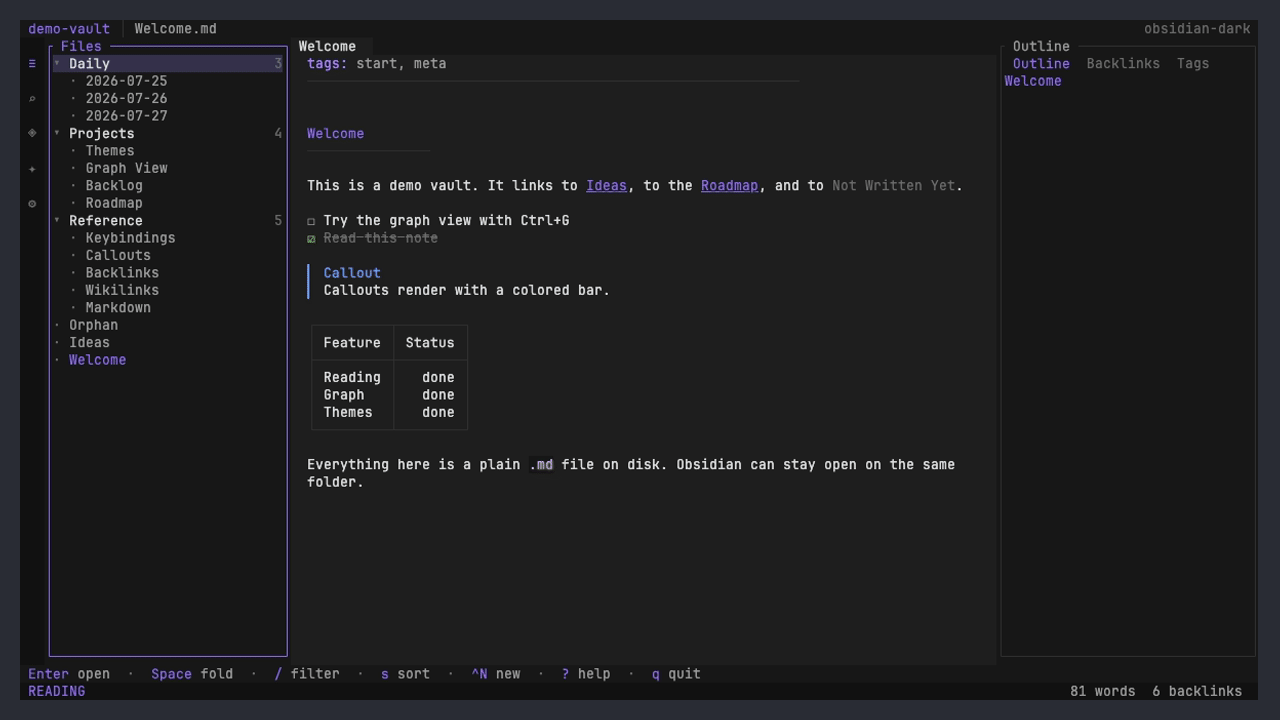Click the Status table header cell
The width and height of the screenshot is (1280, 720).
click(x=430, y=343)
